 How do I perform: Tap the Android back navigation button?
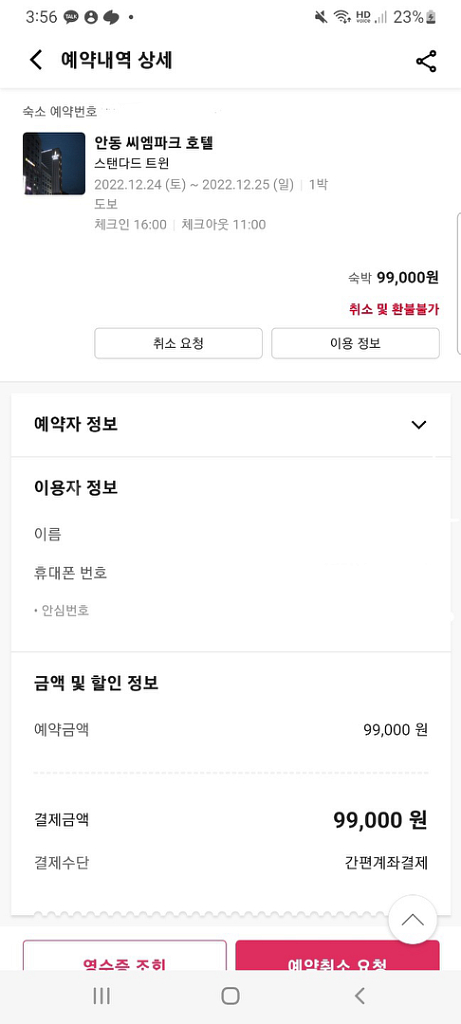point(359,995)
